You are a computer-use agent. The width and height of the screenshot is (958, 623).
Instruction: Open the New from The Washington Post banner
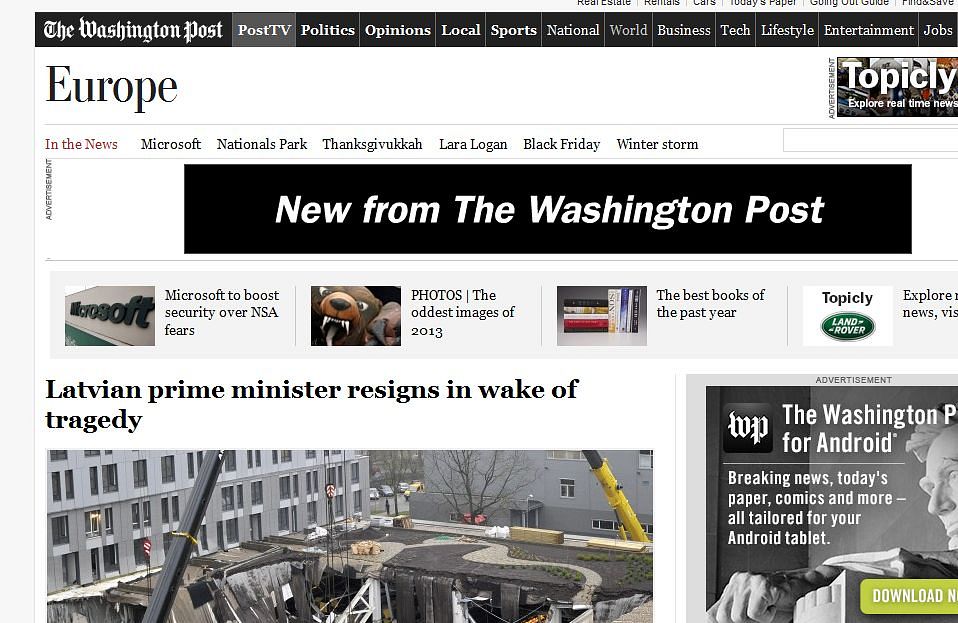tap(547, 209)
